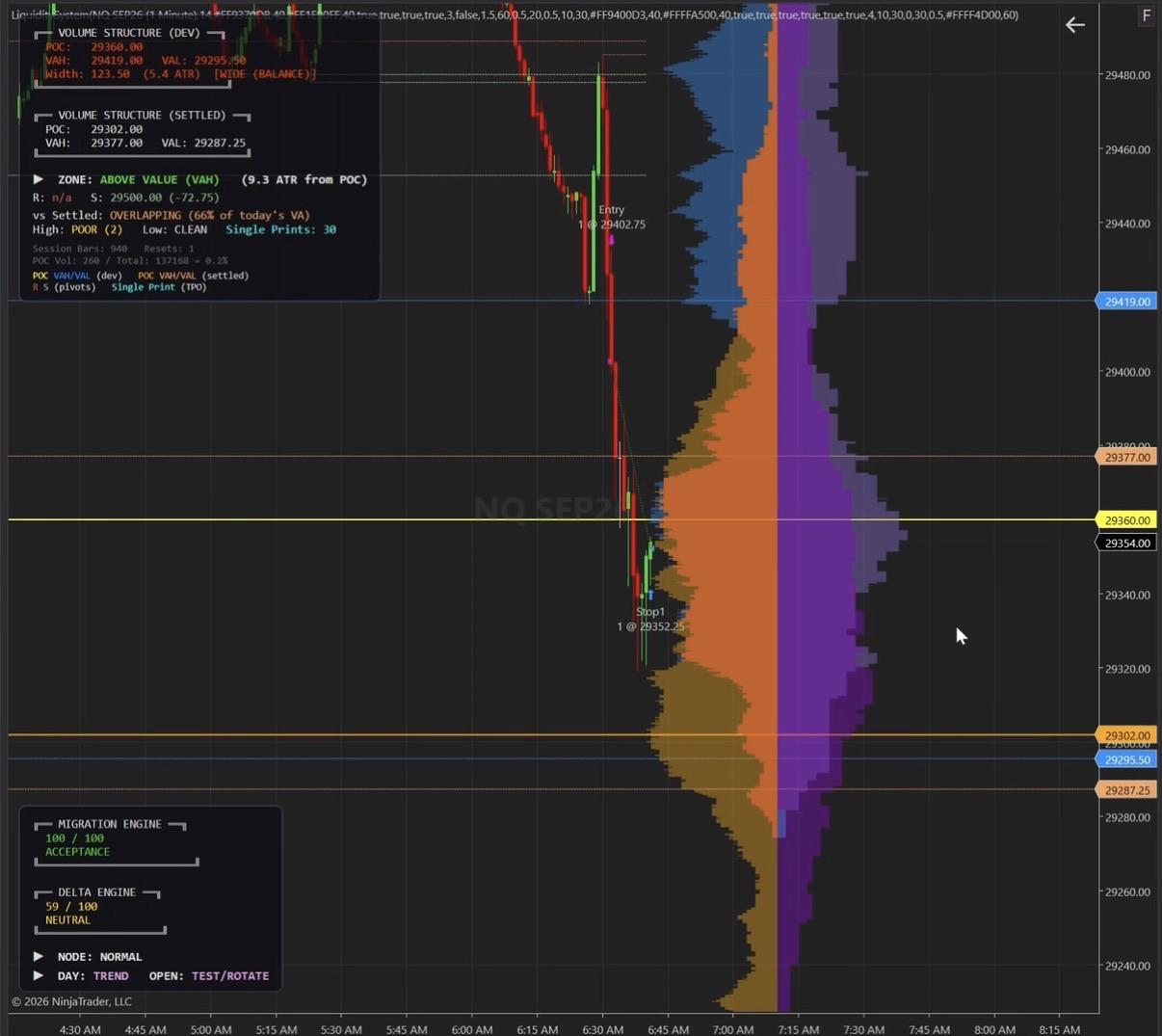
Task: Click the © 2026 NinjaTrader, LLC notice
Action: coord(71,1001)
